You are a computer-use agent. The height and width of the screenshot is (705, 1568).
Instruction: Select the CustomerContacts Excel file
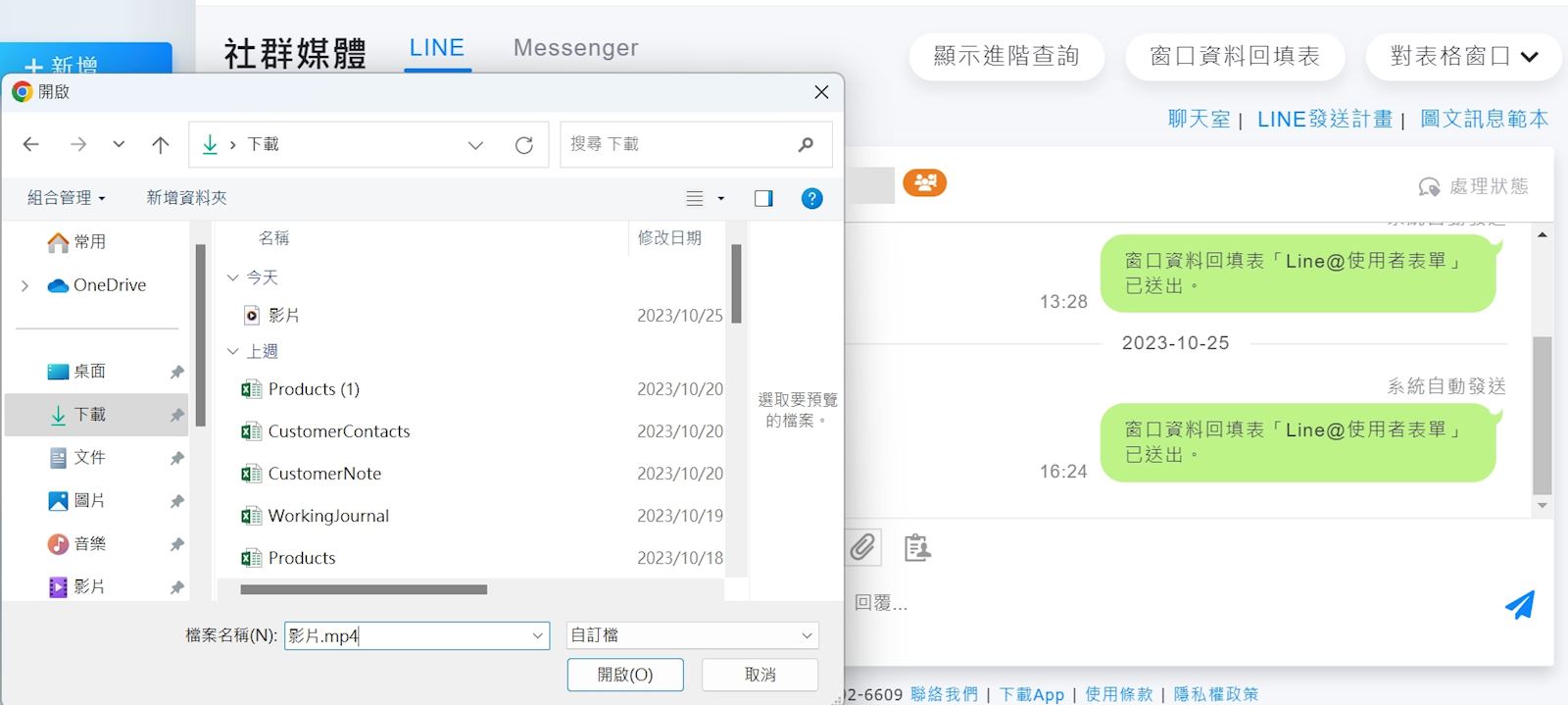coord(338,431)
